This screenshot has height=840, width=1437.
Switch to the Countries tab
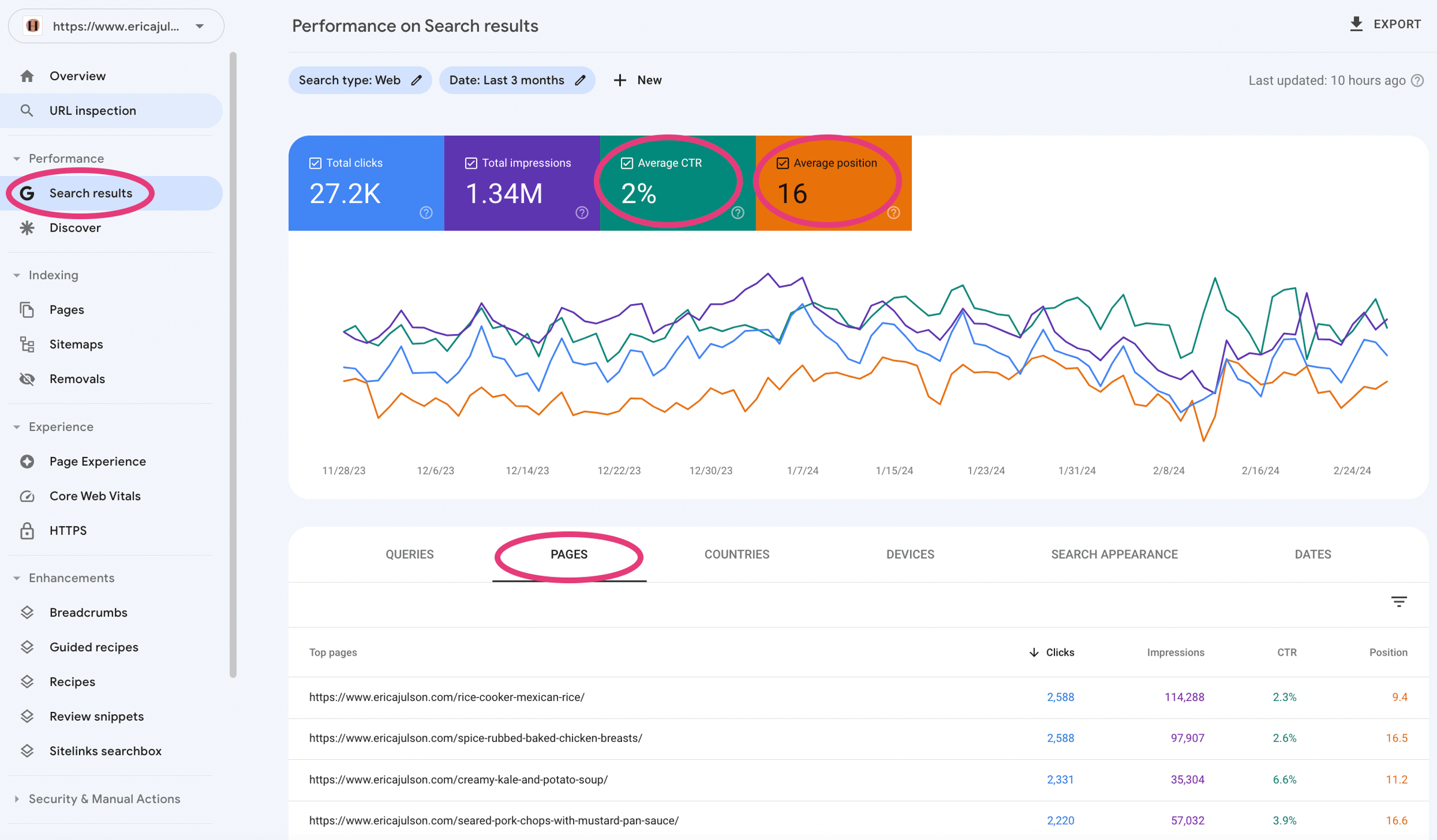[736, 554]
